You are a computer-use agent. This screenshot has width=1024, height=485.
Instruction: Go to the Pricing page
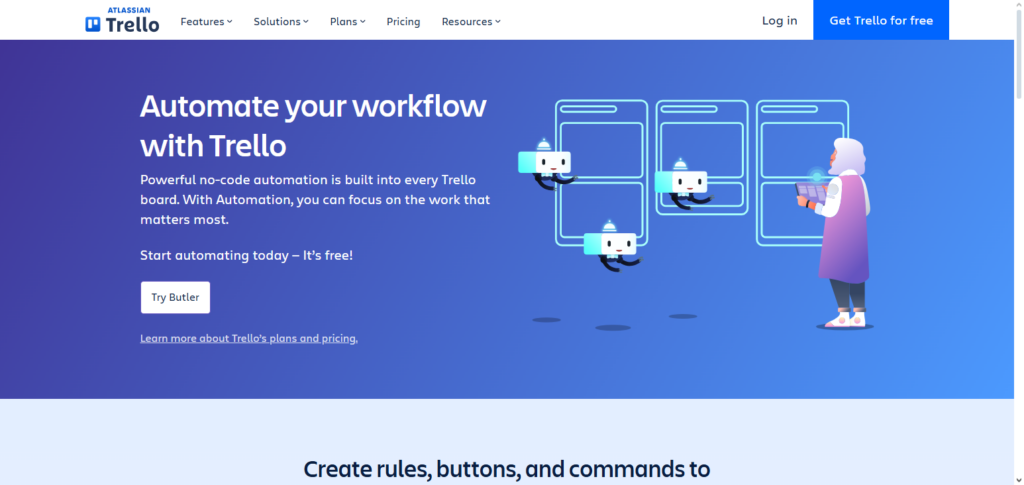pos(403,22)
